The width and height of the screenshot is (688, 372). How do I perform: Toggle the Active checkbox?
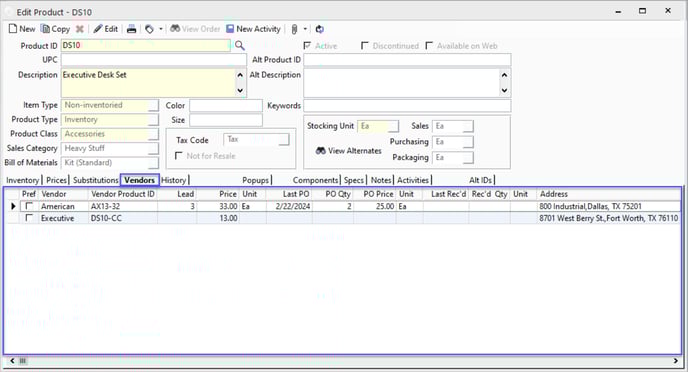[307, 46]
